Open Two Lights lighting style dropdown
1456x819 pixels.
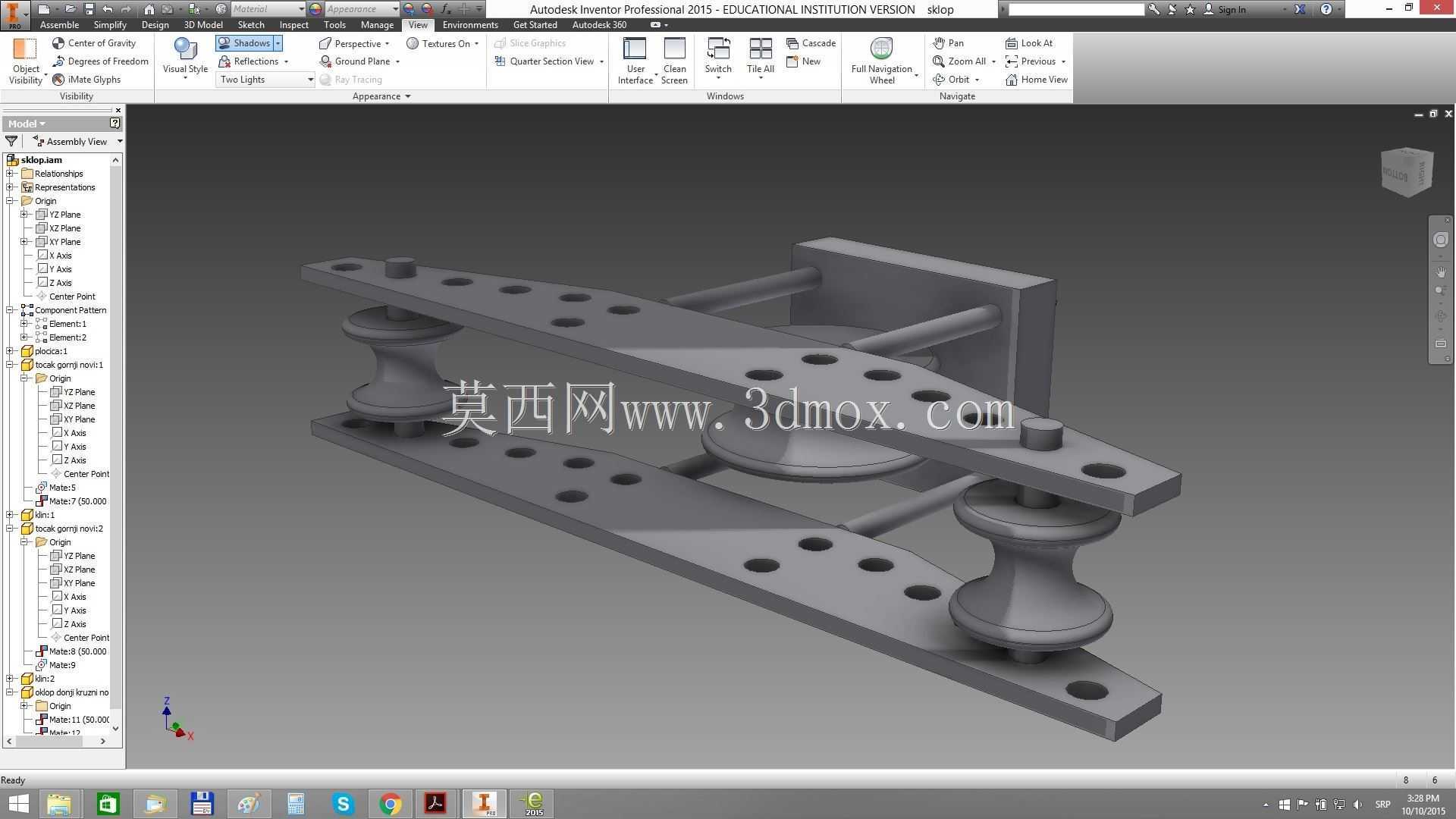(265, 80)
